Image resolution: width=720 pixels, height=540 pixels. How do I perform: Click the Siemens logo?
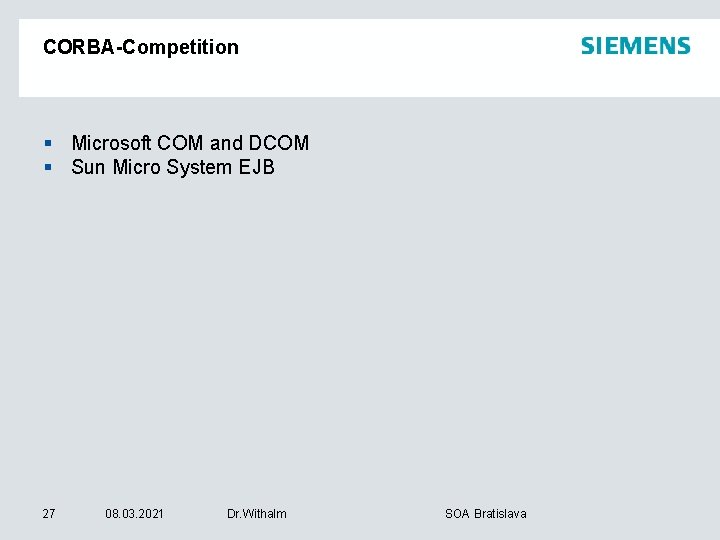click(635, 46)
